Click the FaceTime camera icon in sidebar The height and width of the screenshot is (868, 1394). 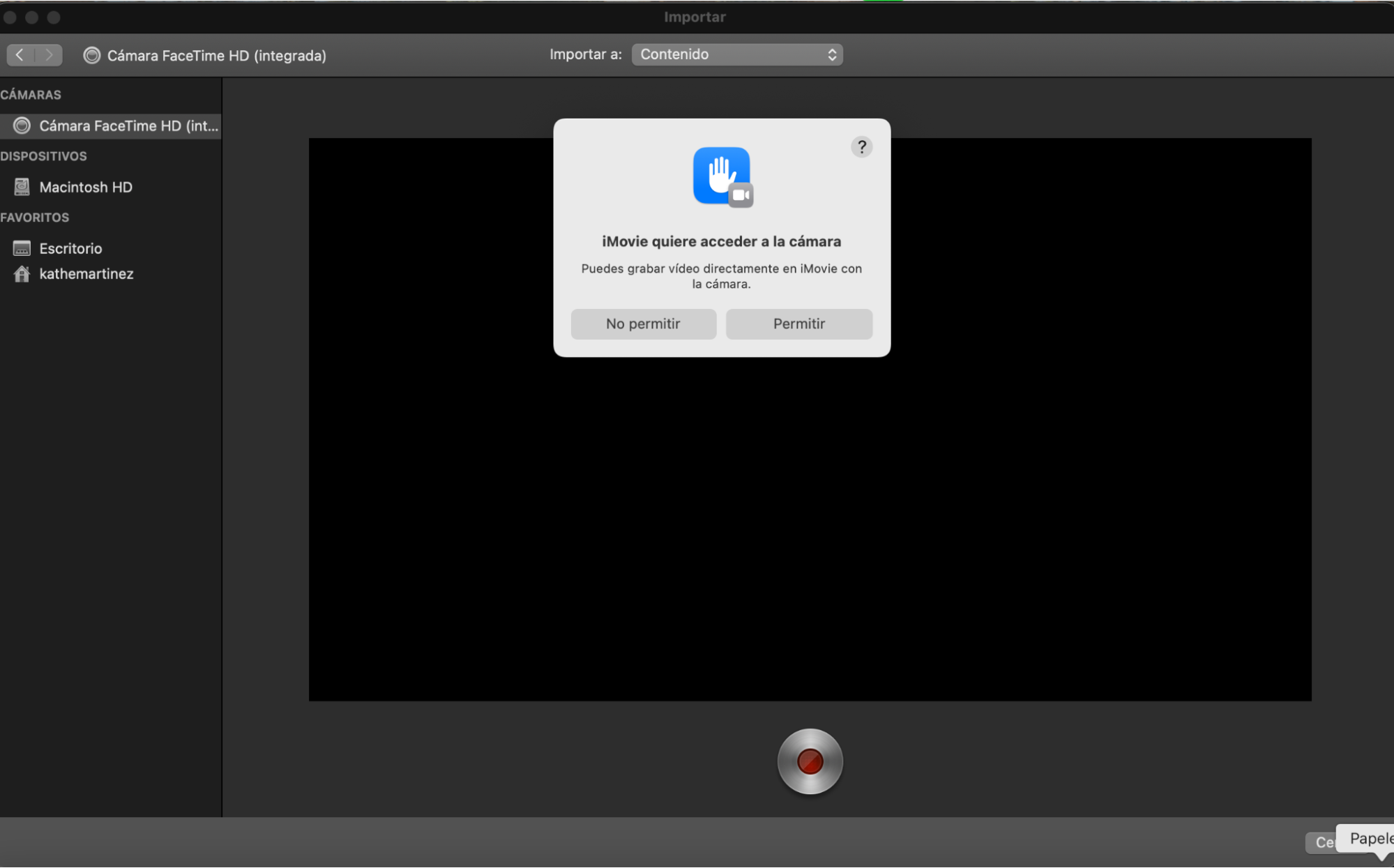click(x=22, y=125)
